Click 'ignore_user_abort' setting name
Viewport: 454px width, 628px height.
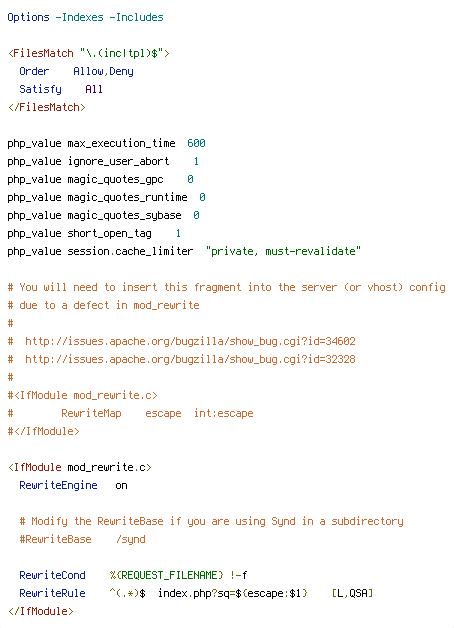(x=119, y=161)
